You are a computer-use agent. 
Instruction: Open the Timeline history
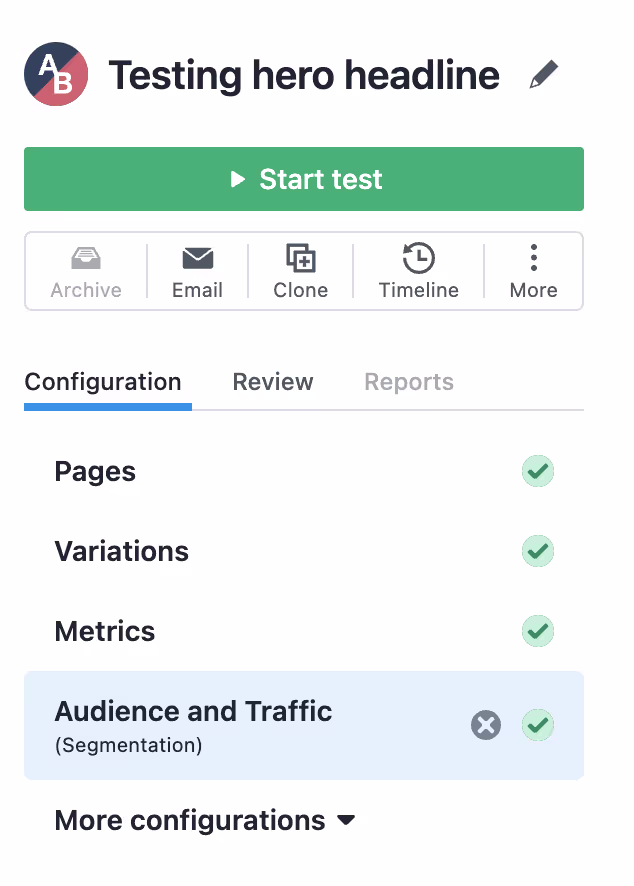point(419,272)
